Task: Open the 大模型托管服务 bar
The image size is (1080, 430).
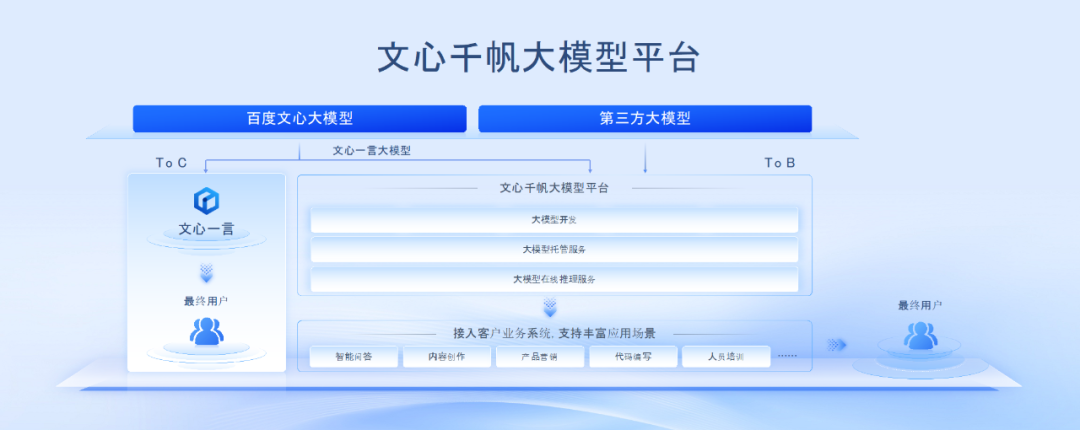Action: pos(554,249)
